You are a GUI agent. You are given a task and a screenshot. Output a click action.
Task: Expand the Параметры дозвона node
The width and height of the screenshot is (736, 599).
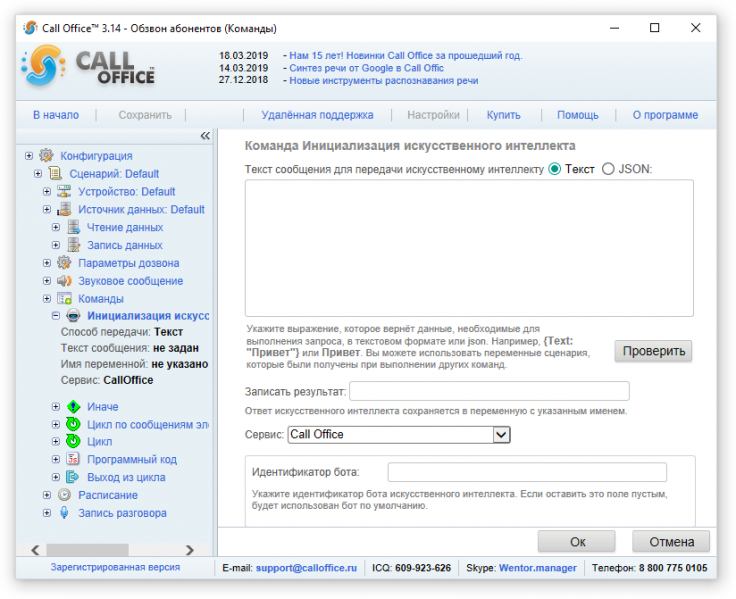pos(47,263)
